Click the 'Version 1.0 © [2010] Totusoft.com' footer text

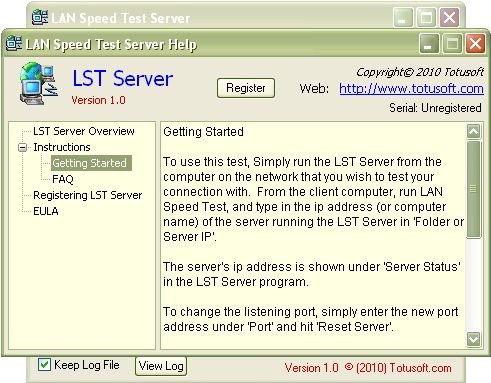pyautogui.click(x=368, y=368)
